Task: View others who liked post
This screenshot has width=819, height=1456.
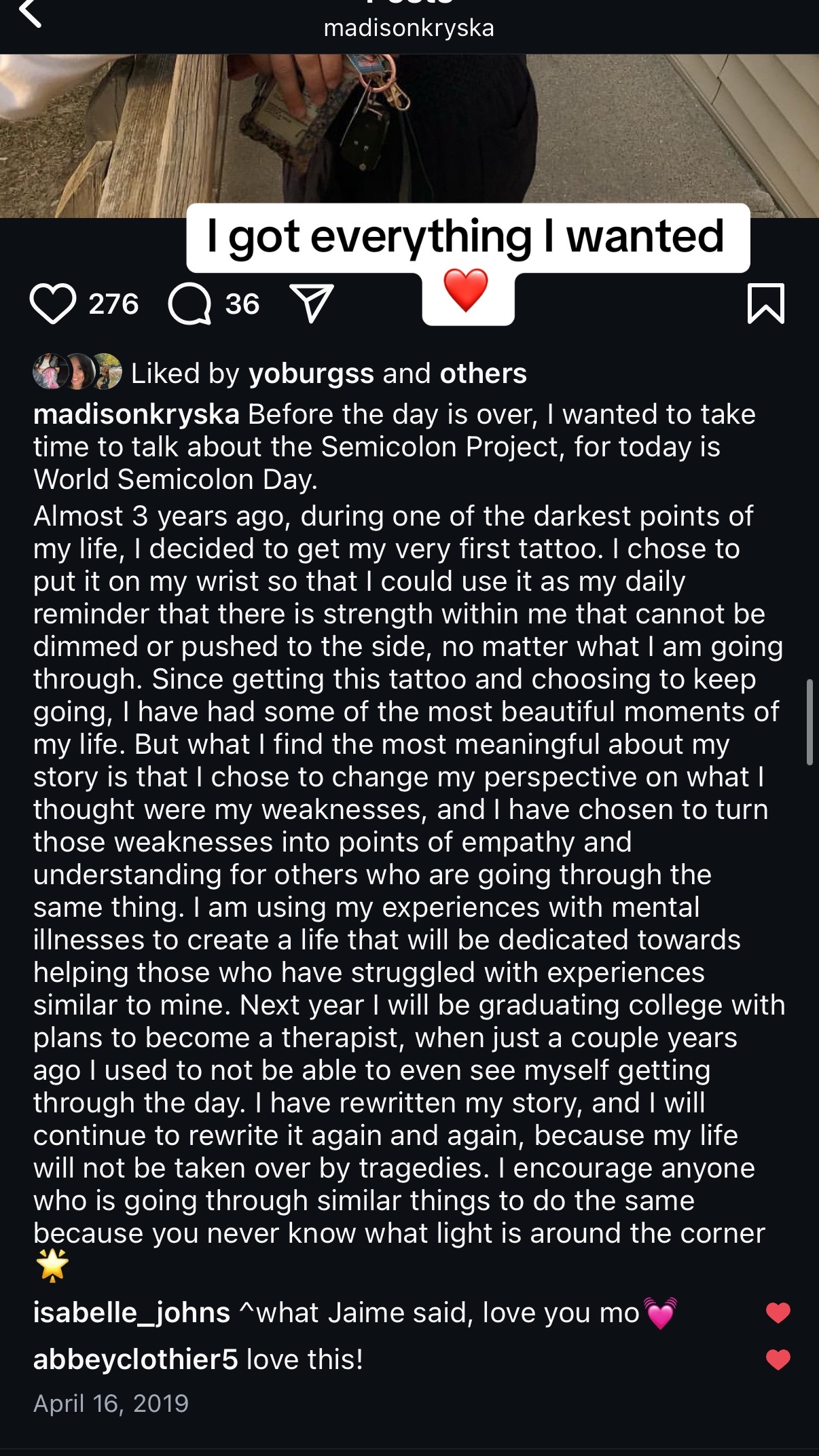Action: click(x=483, y=374)
